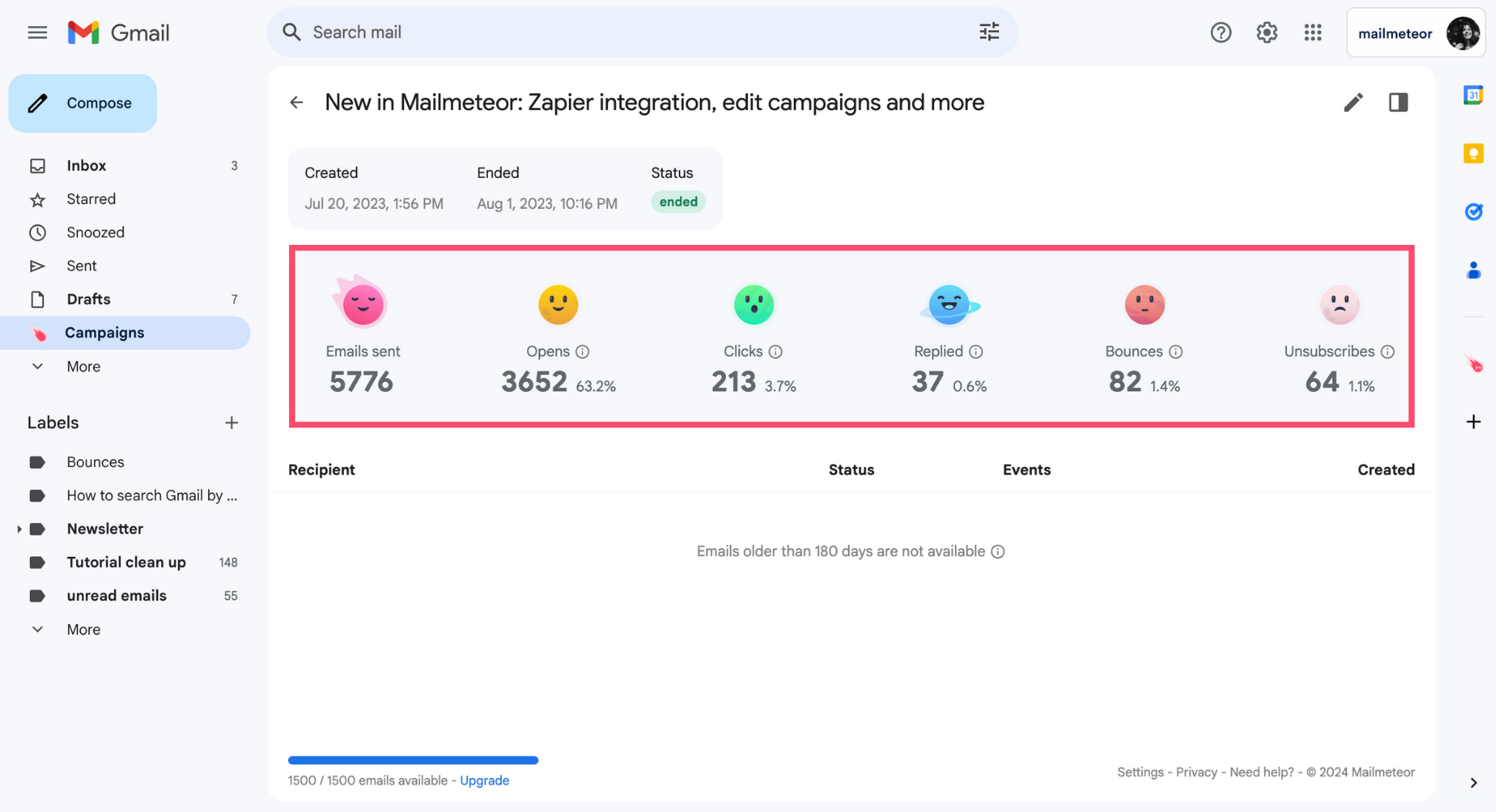
Task: Edit campaign with the pencil icon
Action: point(1353,102)
